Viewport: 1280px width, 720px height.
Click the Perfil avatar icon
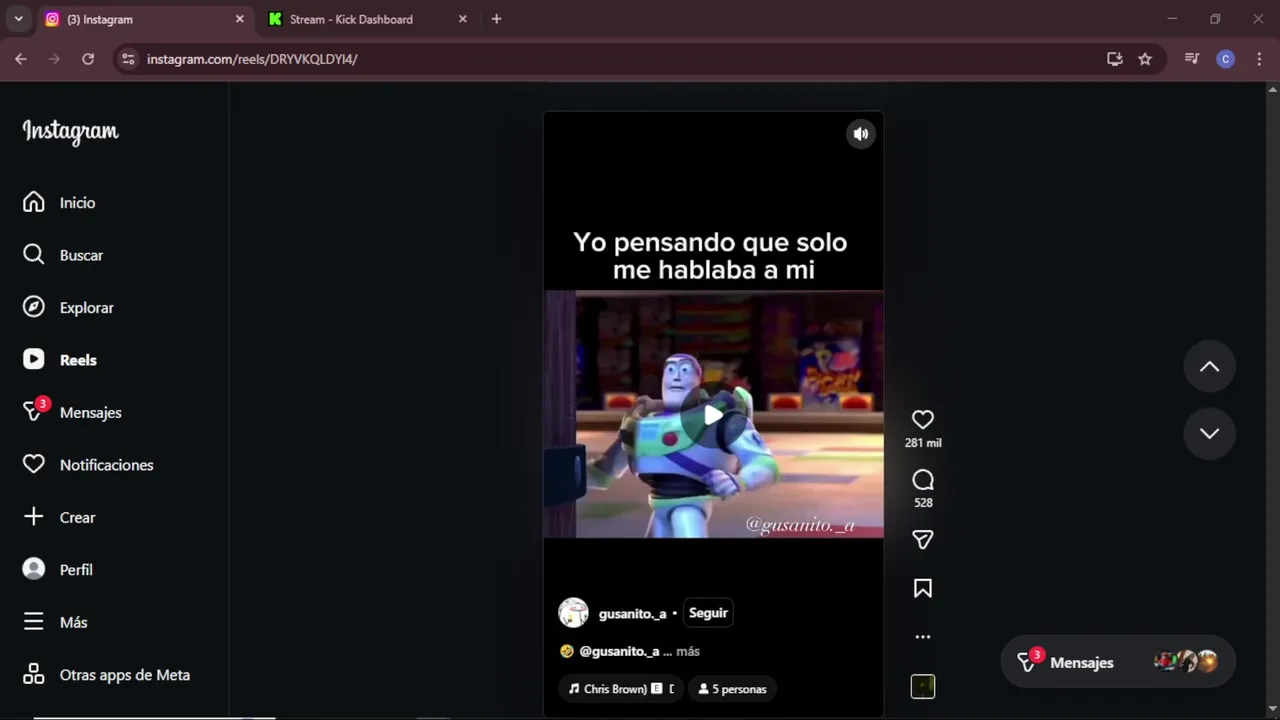pos(34,570)
